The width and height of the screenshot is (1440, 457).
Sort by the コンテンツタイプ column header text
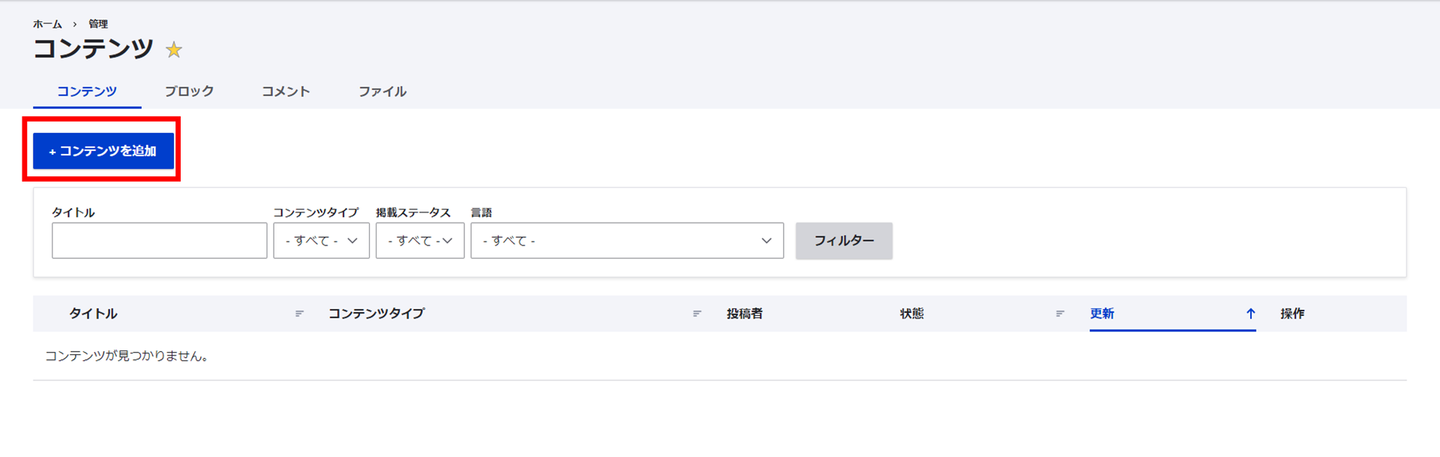[x=376, y=314]
